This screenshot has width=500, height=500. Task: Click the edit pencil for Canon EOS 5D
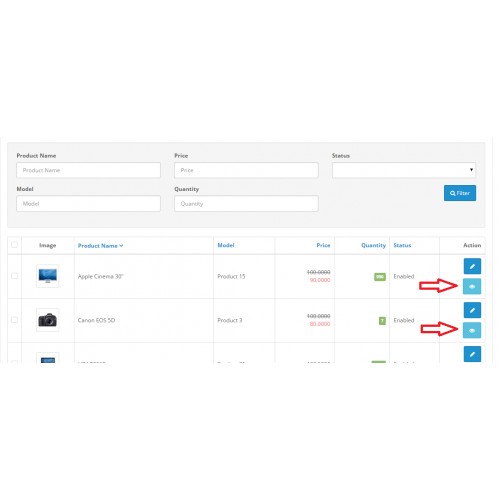472,310
